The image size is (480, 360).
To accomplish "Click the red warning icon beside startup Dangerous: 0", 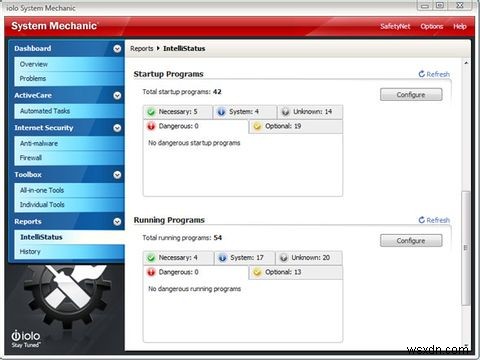I will pyautogui.click(x=151, y=126).
